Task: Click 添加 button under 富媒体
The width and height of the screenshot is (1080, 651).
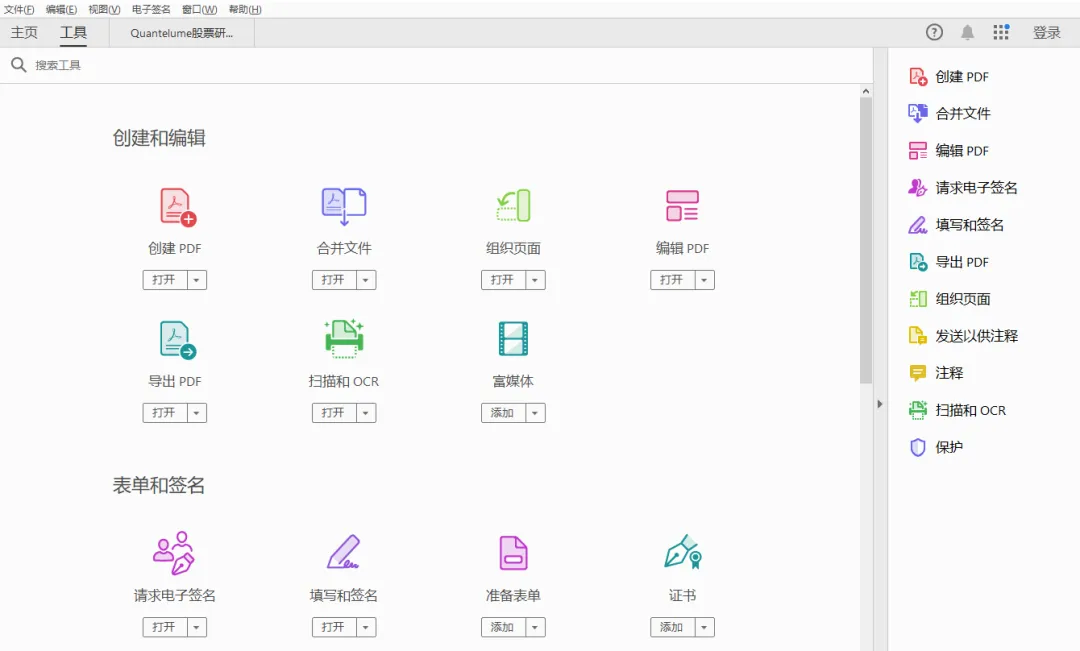Action: tap(503, 413)
